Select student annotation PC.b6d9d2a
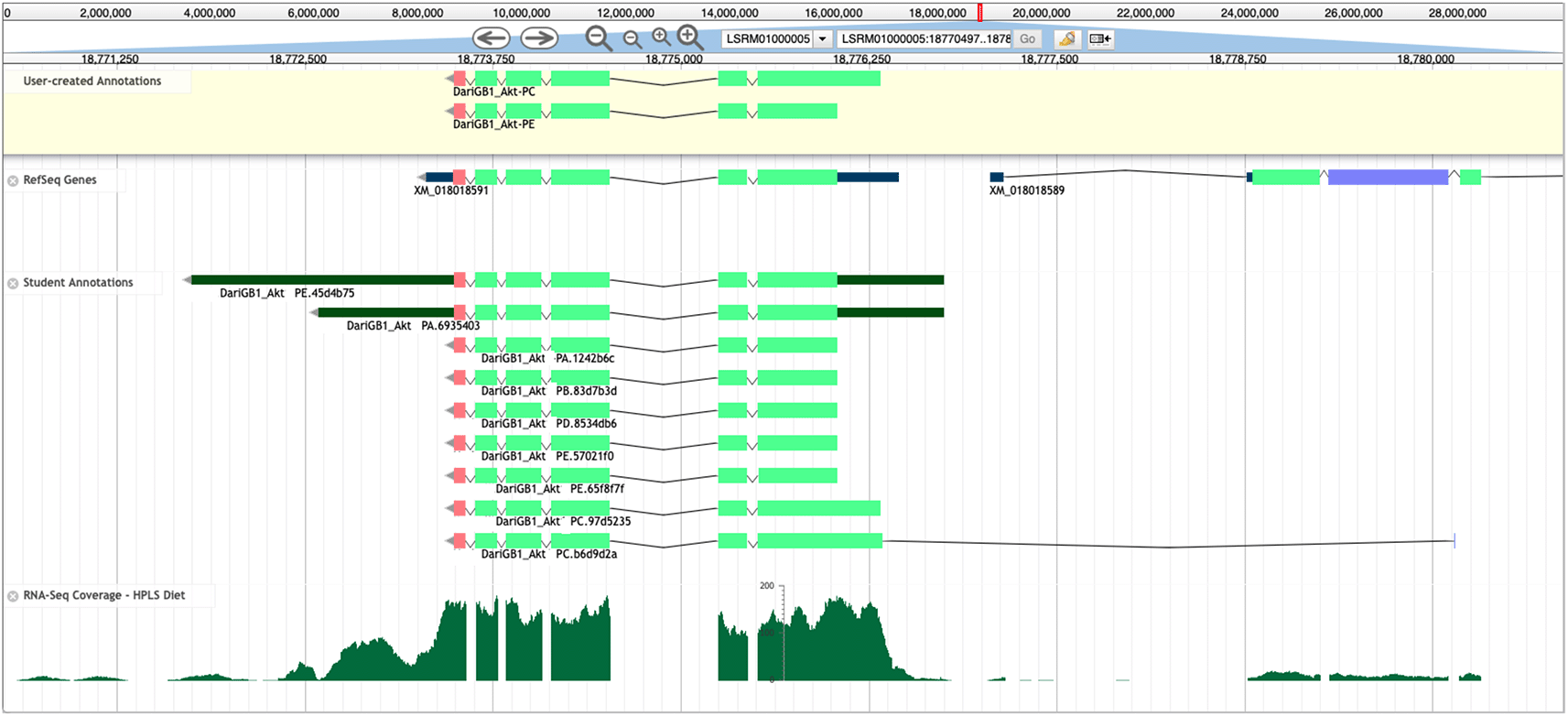Screen dimensions: 1568x716 point(549,555)
